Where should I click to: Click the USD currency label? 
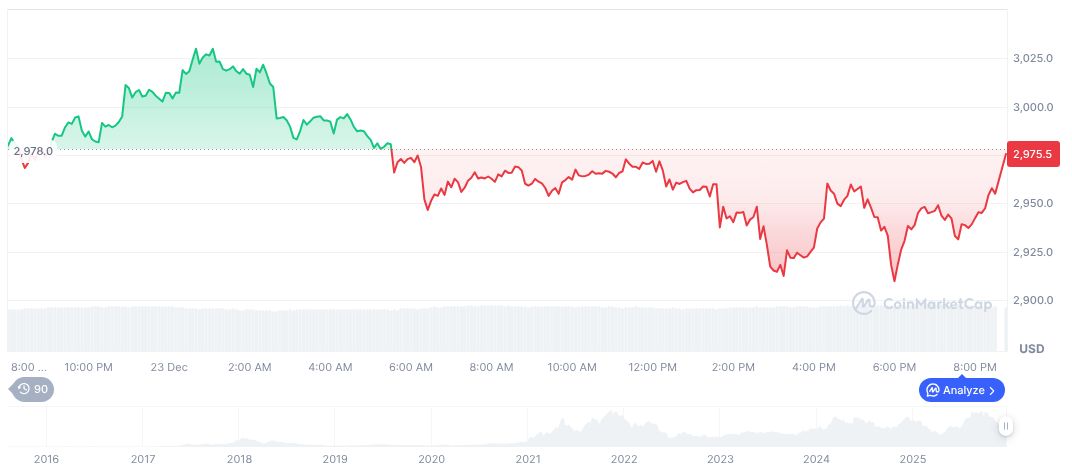[1031, 349]
